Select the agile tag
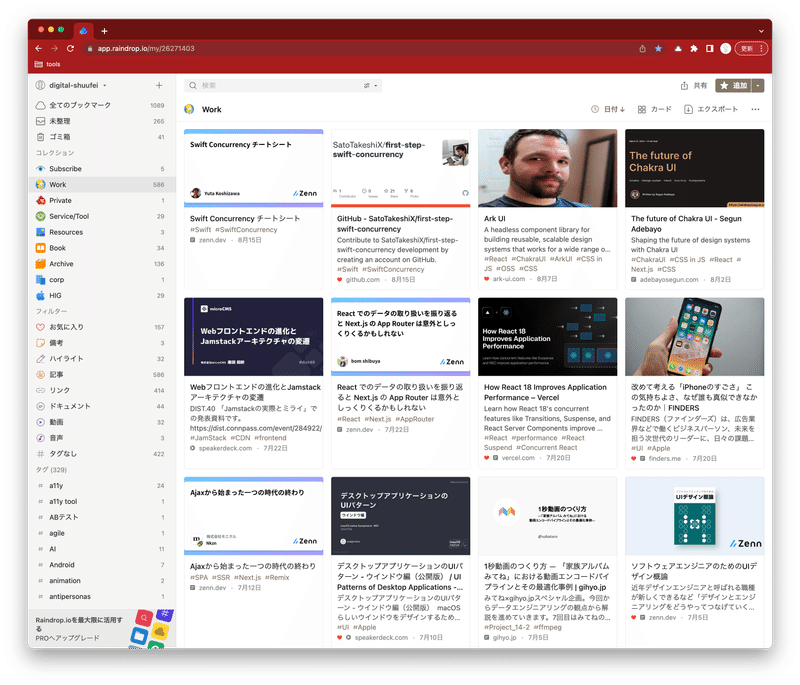The image size is (800, 685). [102, 533]
